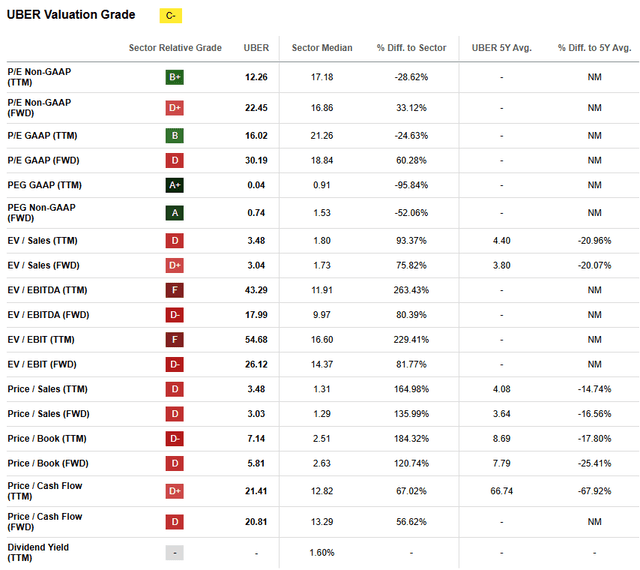This screenshot has width=640, height=570.
Task: Click the D- grade badge for EV / EBIT (FWD)
Action: (175, 364)
